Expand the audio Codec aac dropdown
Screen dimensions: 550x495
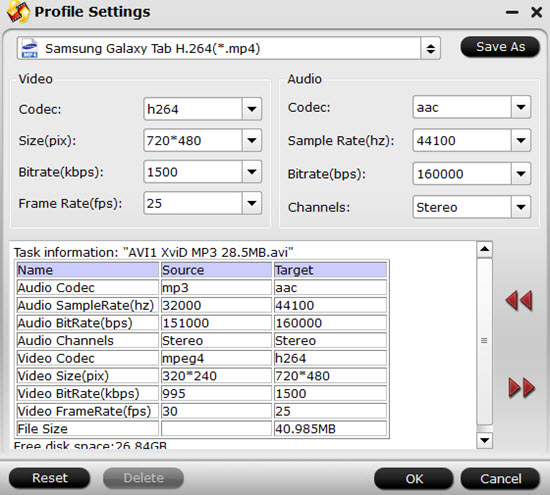521,107
